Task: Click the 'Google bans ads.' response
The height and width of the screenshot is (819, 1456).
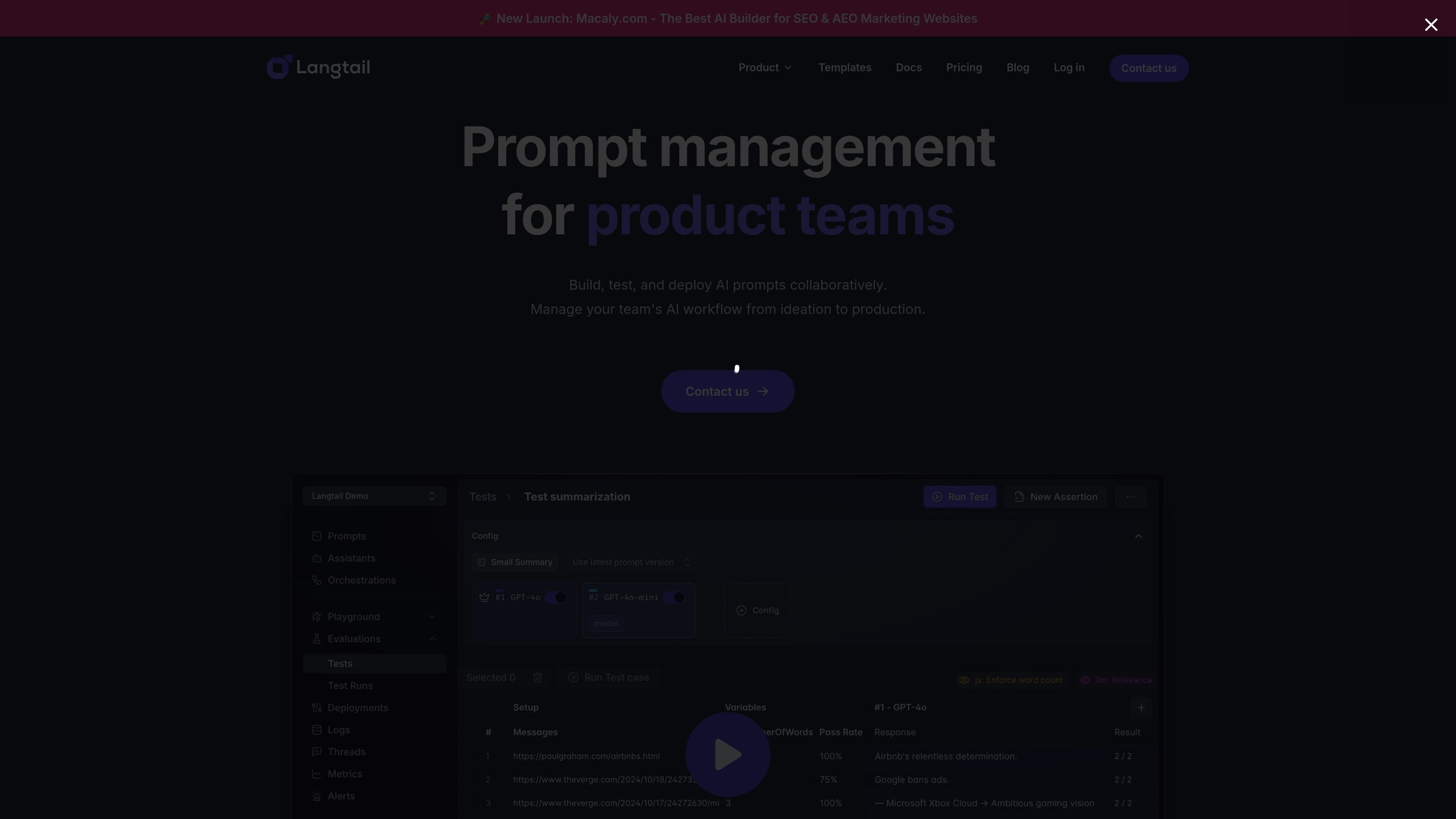Action: [x=912, y=780]
